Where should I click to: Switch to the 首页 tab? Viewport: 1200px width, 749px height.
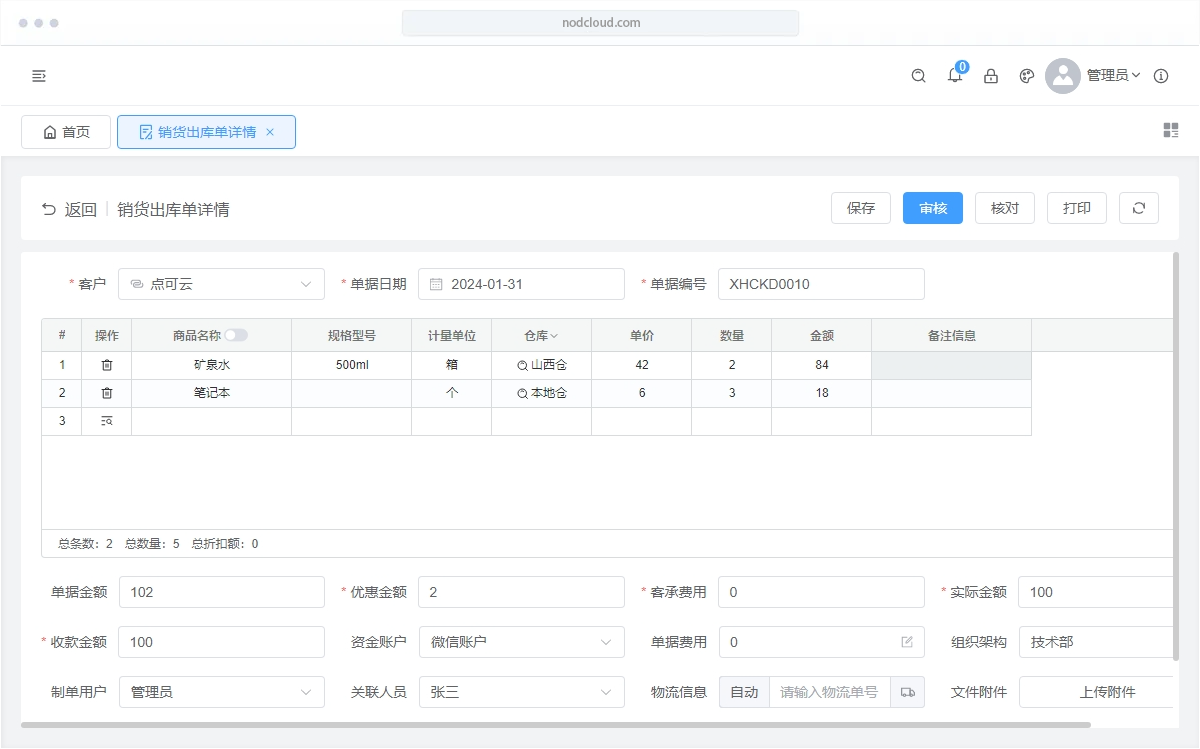[66, 132]
